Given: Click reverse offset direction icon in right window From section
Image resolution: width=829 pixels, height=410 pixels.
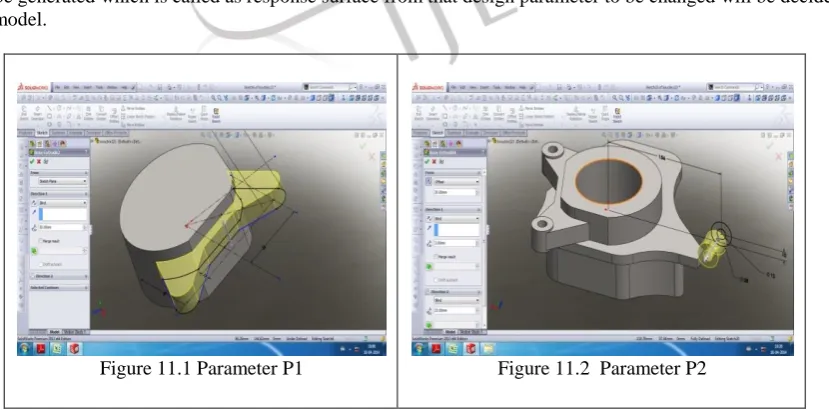Looking at the screenshot, I should click(x=429, y=181).
